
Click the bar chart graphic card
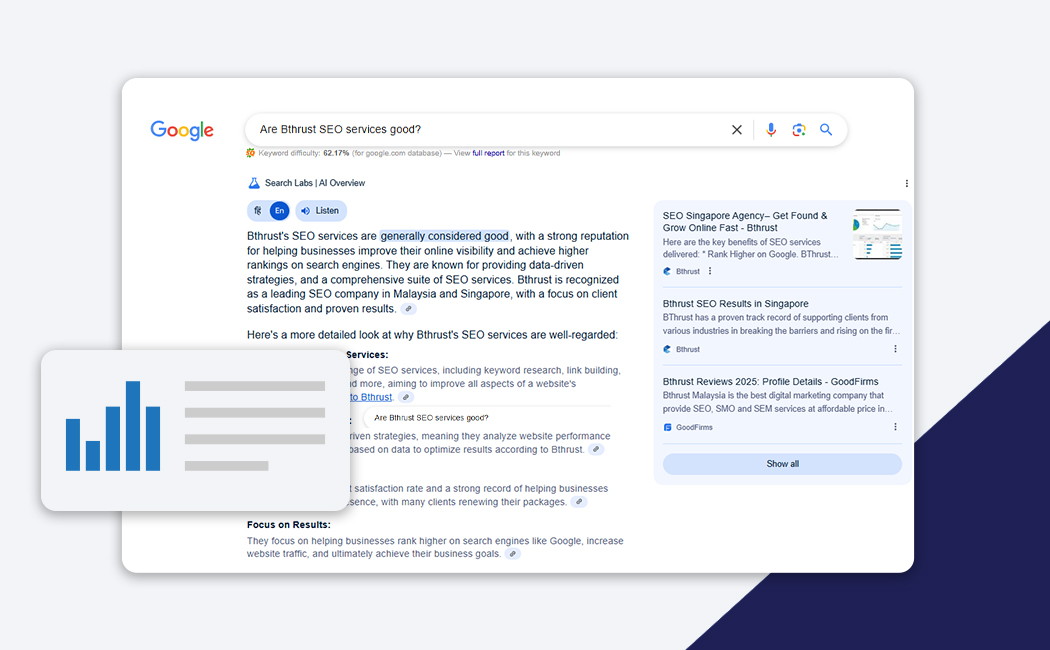tap(196, 430)
